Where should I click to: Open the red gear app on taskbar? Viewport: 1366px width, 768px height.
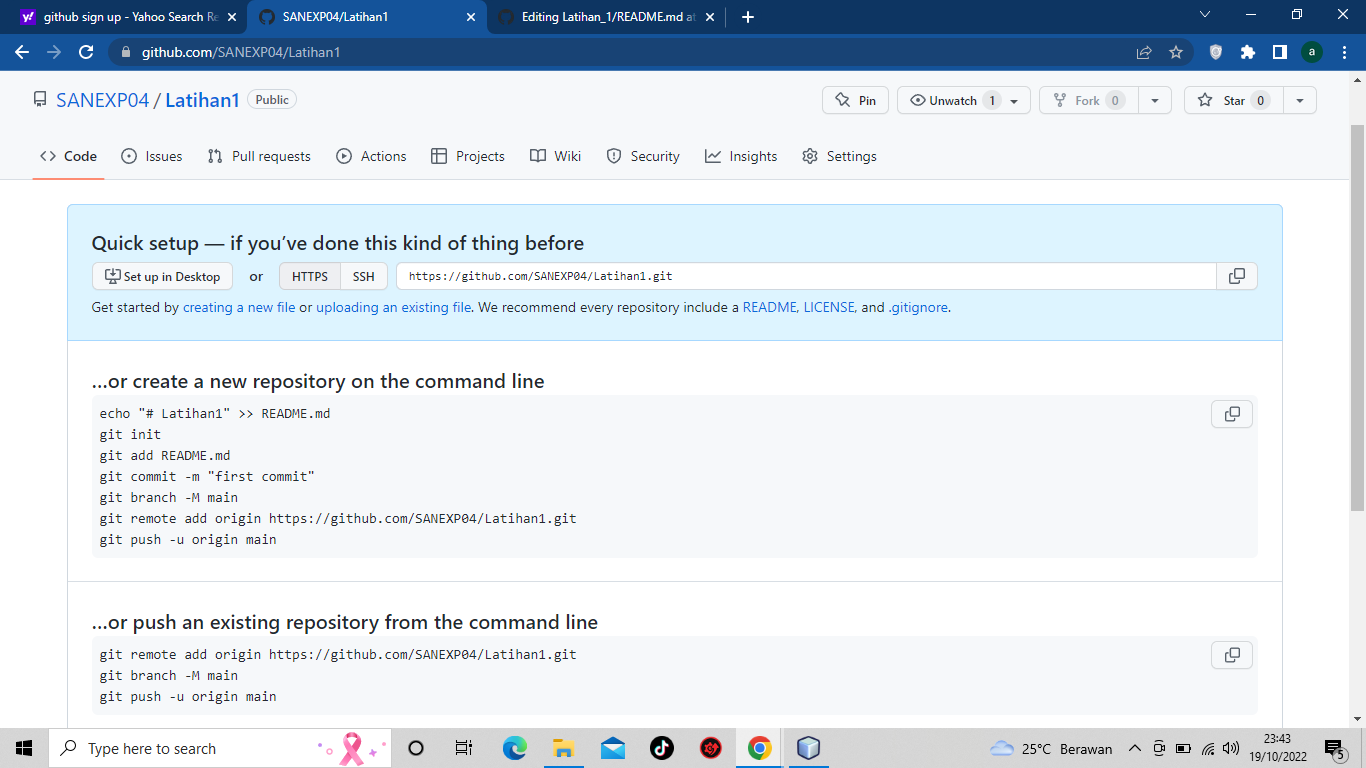tap(710, 748)
